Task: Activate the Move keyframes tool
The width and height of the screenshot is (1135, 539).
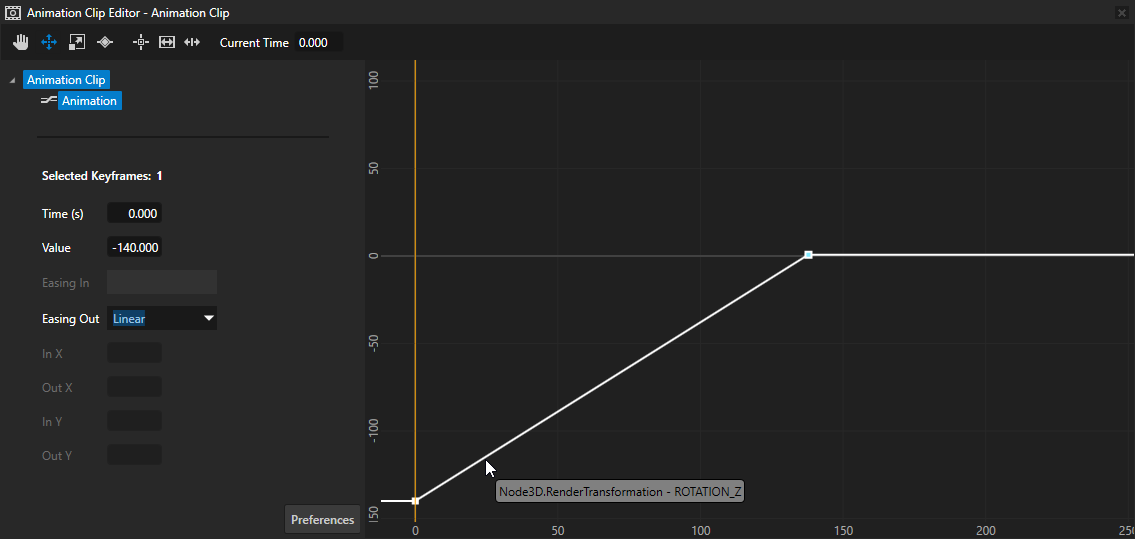Action: (48, 42)
